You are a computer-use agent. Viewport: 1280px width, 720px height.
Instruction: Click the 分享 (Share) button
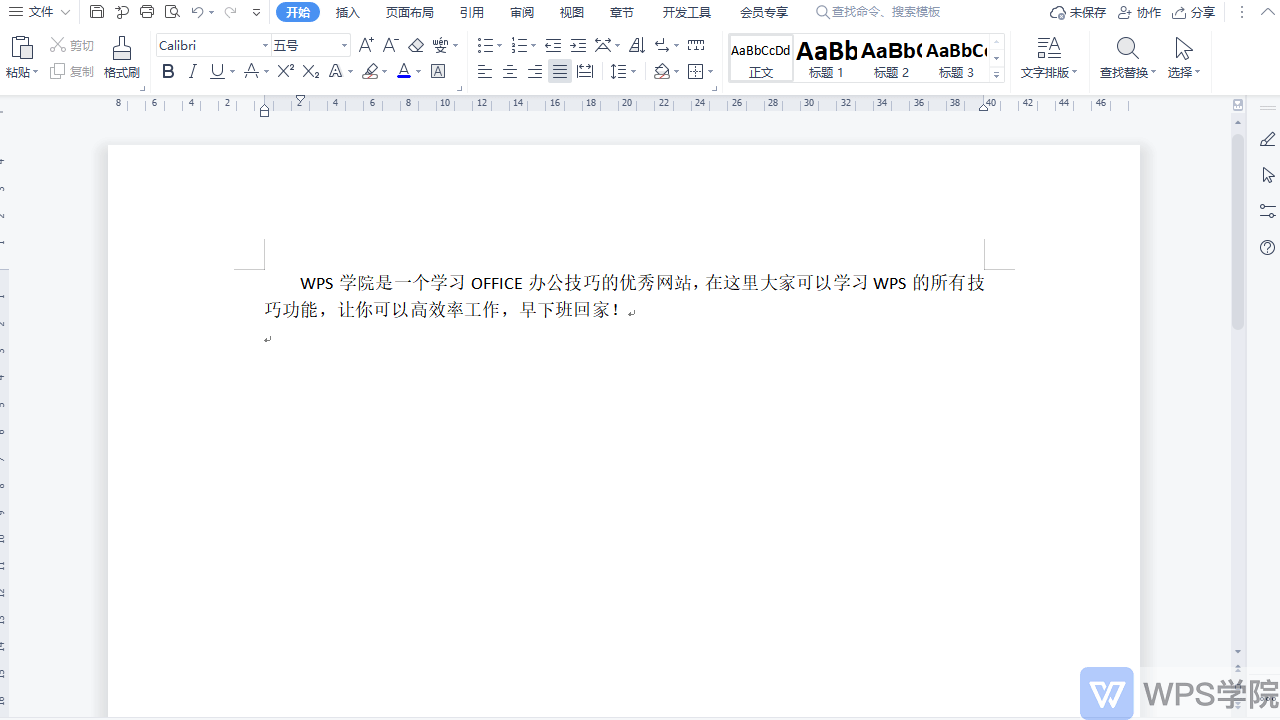click(x=1194, y=12)
